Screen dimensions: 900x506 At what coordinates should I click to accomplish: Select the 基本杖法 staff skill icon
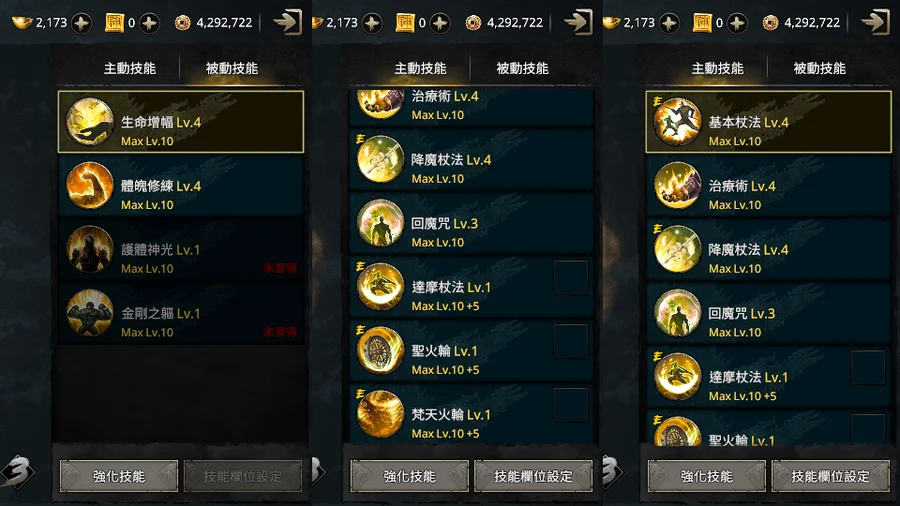[677, 122]
